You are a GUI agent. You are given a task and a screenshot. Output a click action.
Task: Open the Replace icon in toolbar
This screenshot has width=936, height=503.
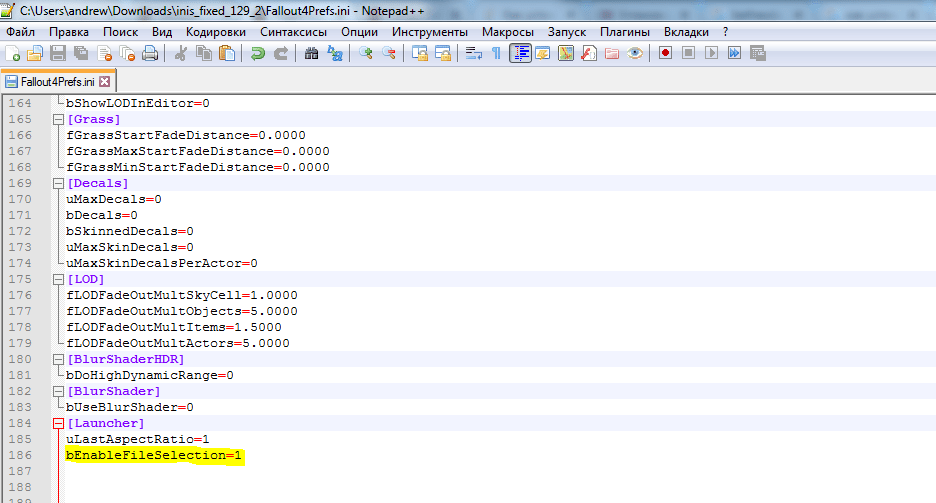point(335,54)
